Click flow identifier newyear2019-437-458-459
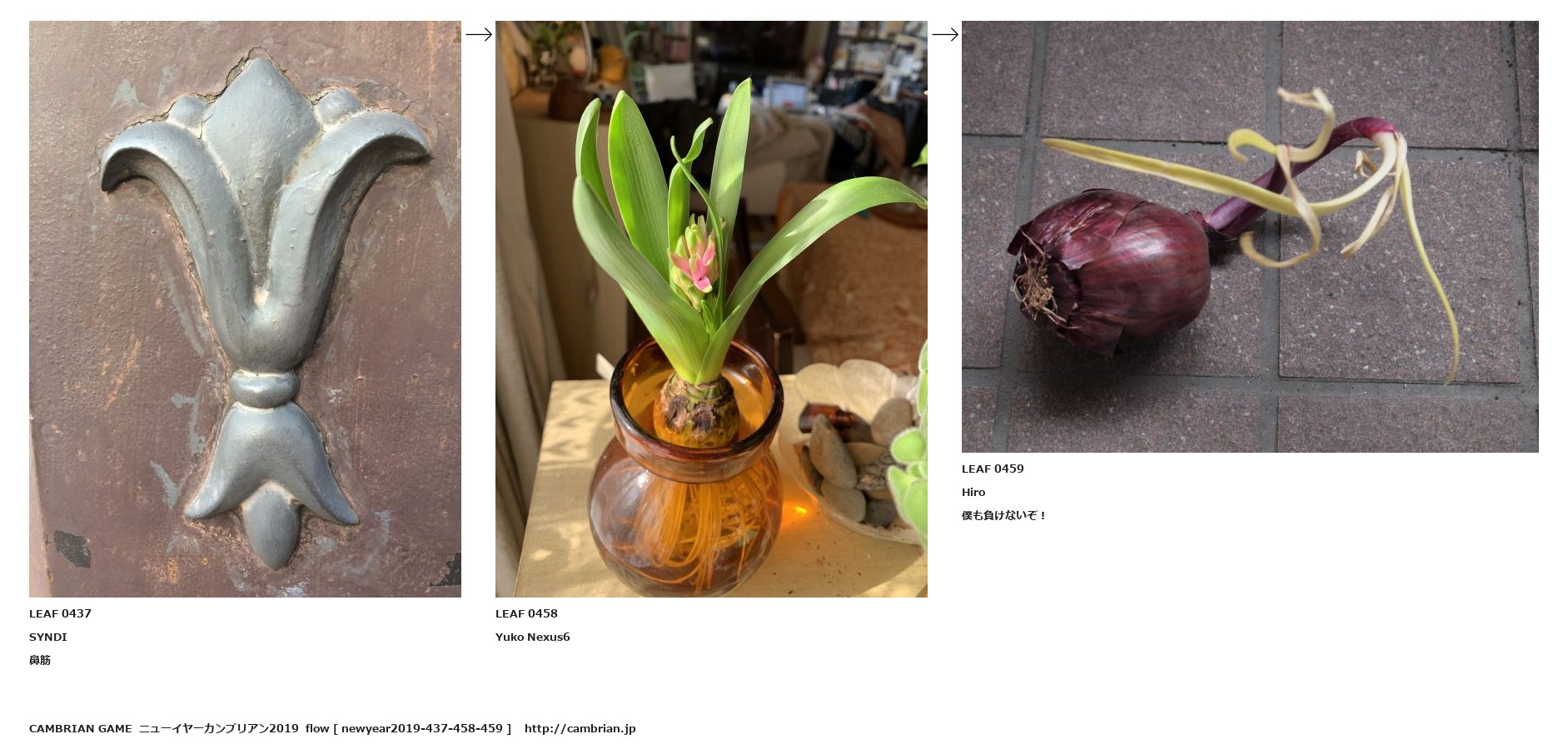This screenshot has width=1568, height=749. tap(422, 728)
